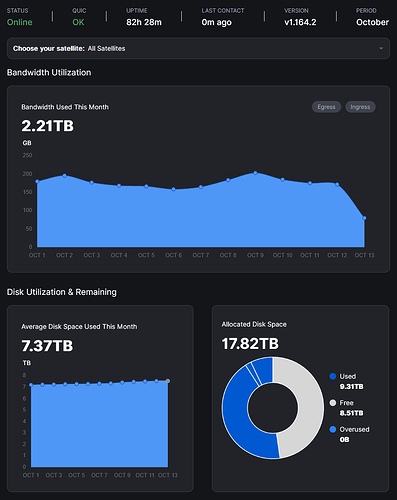
Task: Click the large blue Used donut segment
Action: coord(236,415)
